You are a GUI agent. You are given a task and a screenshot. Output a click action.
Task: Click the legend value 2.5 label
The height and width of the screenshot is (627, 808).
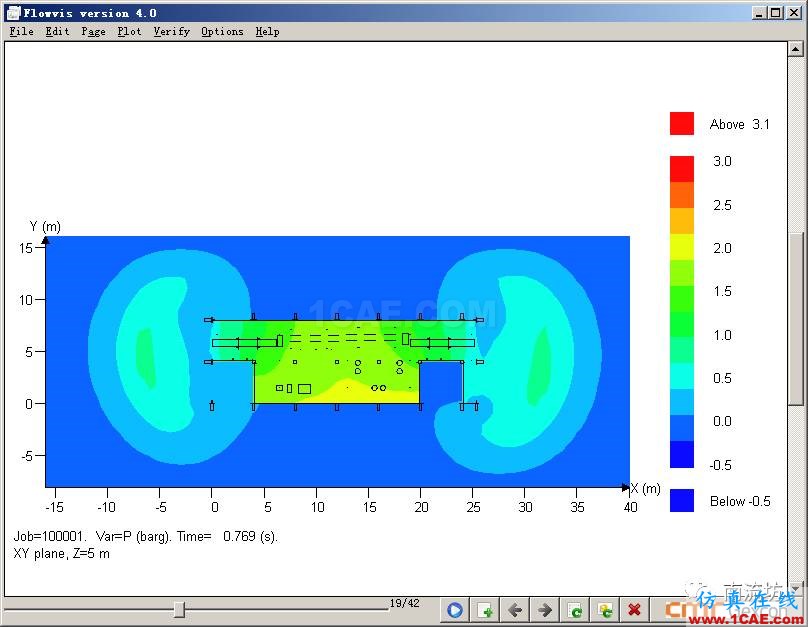pos(722,206)
